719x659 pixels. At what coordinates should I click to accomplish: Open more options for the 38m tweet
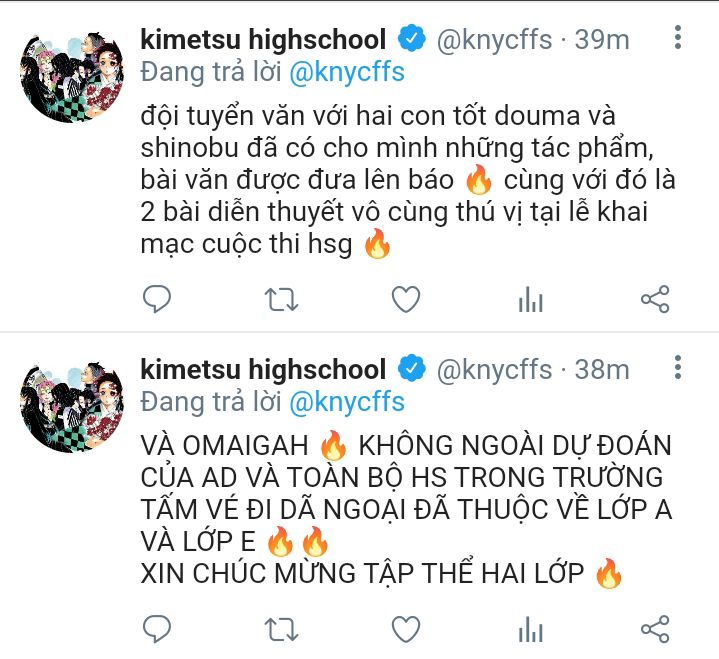[678, 366]
